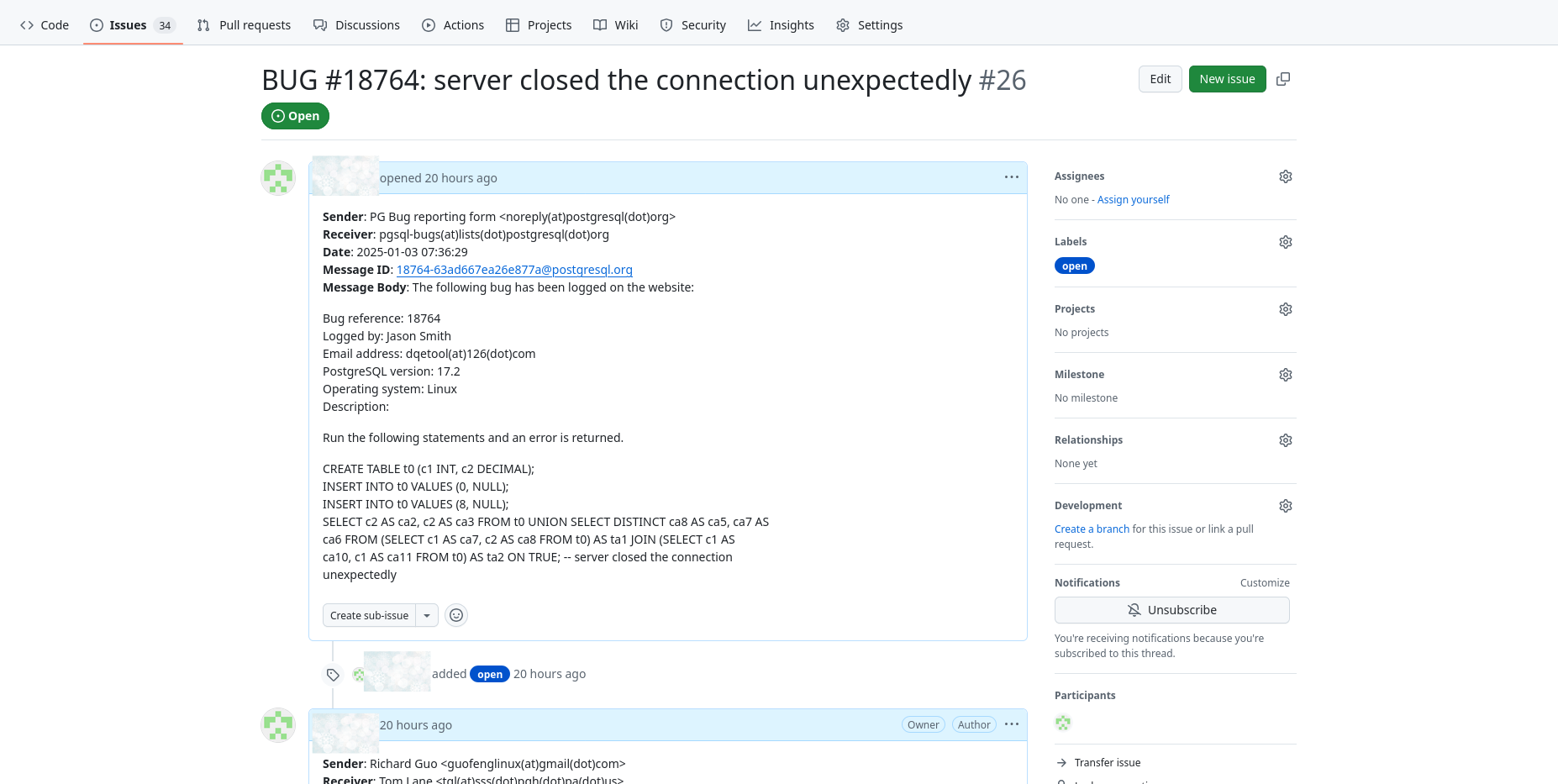Open the Message ID email link
1558x784 pixels.
click(x=514, y=270)
